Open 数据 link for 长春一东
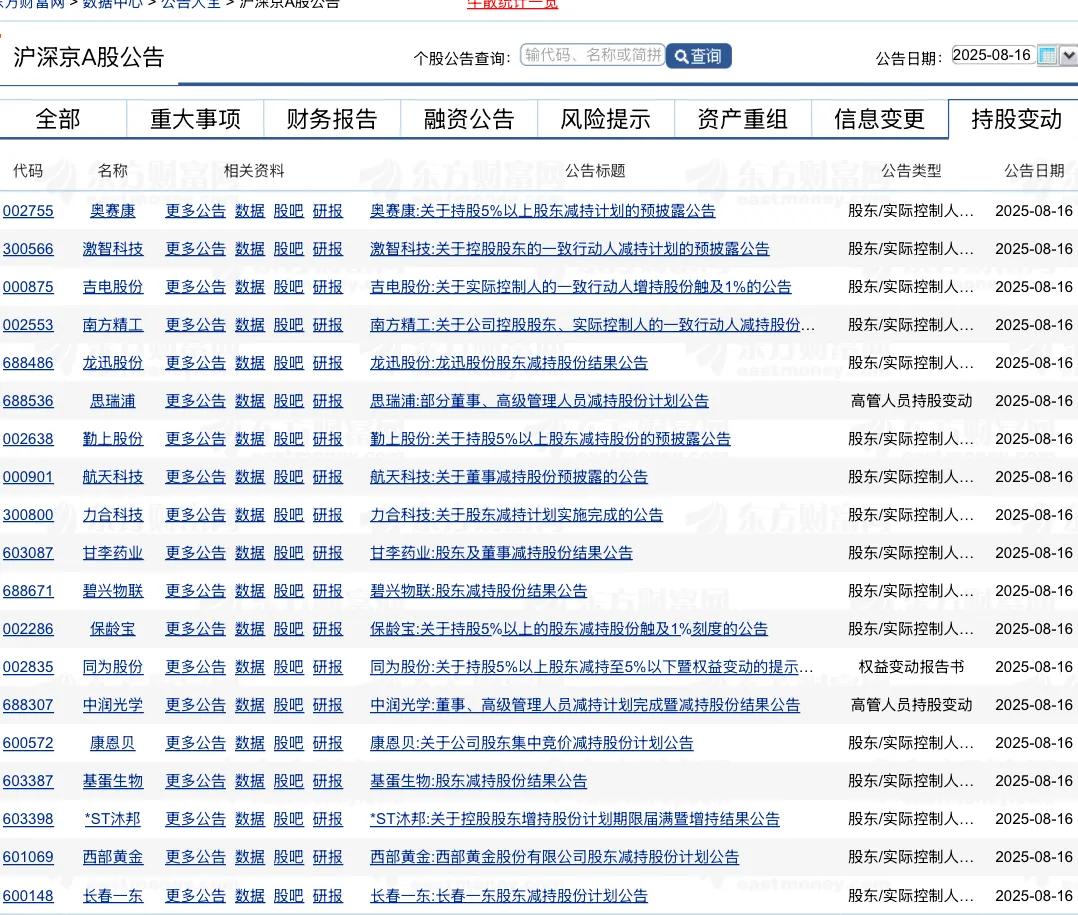The height and width of the screenshot is (915, 1078). [x=250, y=896]
